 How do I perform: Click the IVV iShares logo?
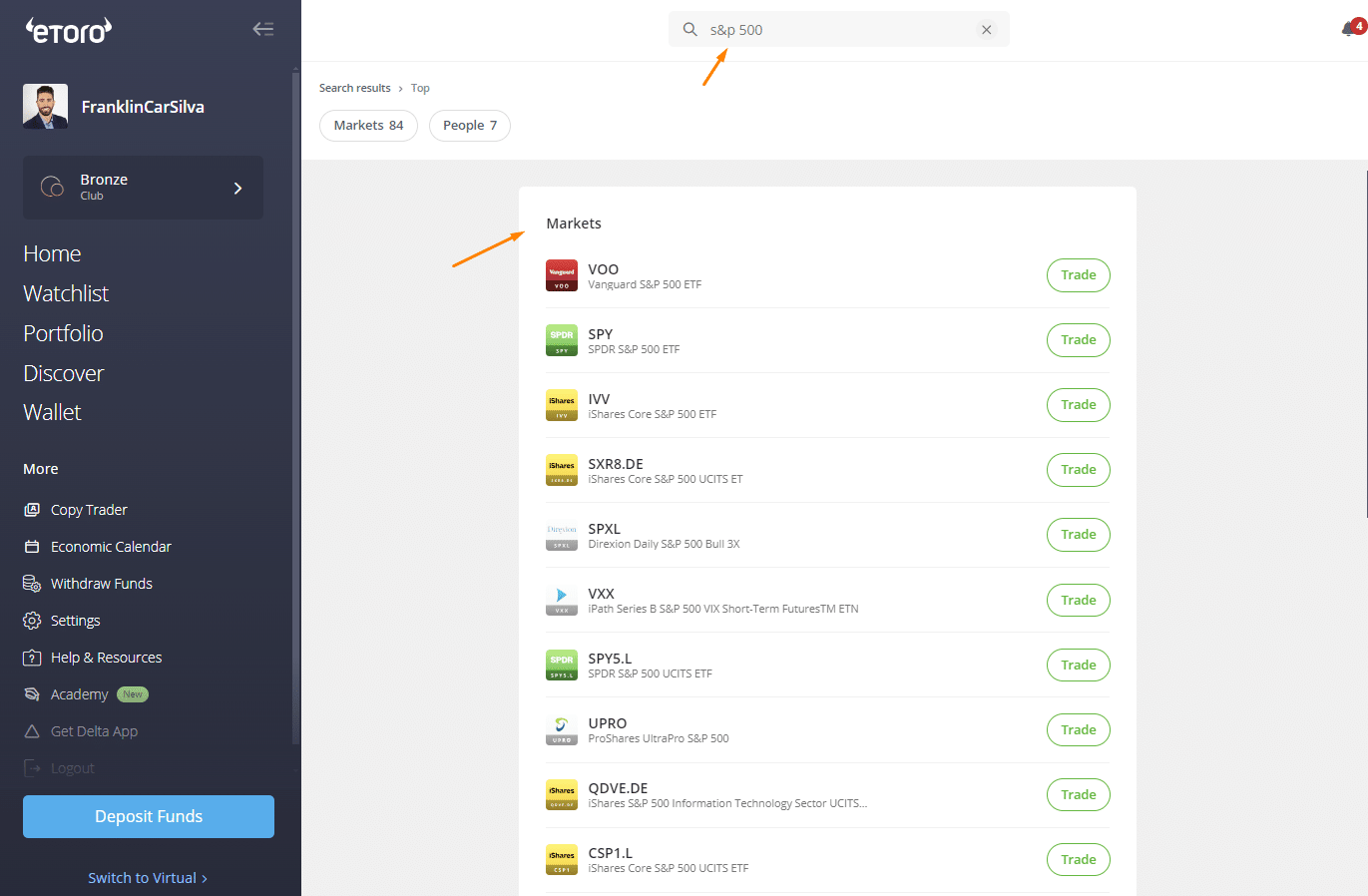click(562, 405)
